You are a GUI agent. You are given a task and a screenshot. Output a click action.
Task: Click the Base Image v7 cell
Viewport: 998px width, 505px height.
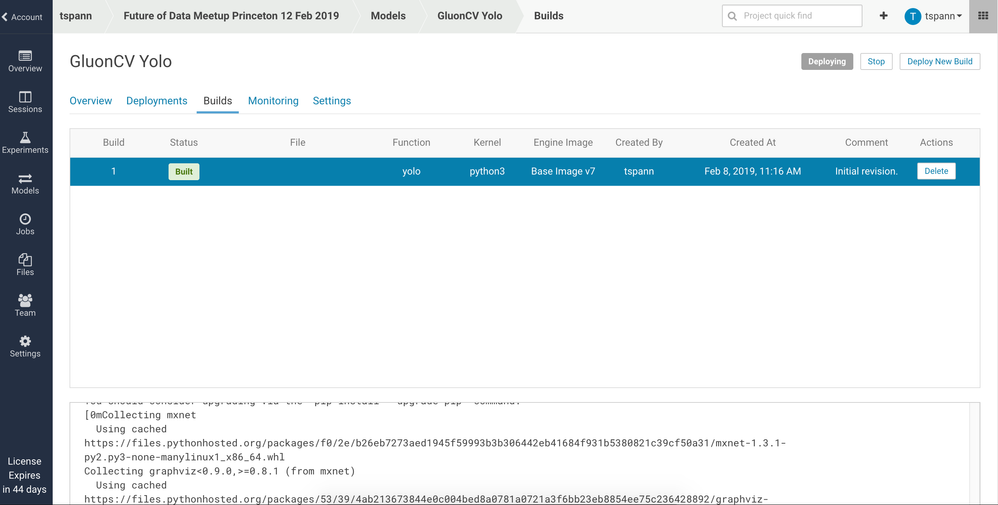click(563, 171)
